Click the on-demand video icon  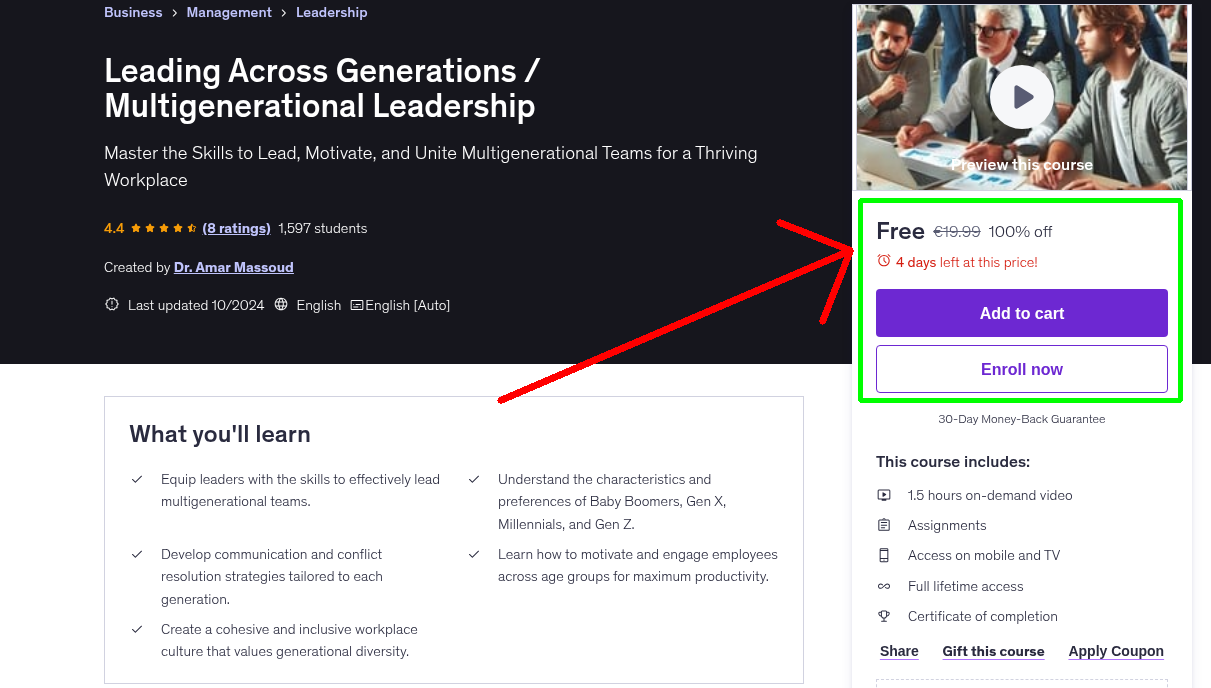tap(884, 495)
